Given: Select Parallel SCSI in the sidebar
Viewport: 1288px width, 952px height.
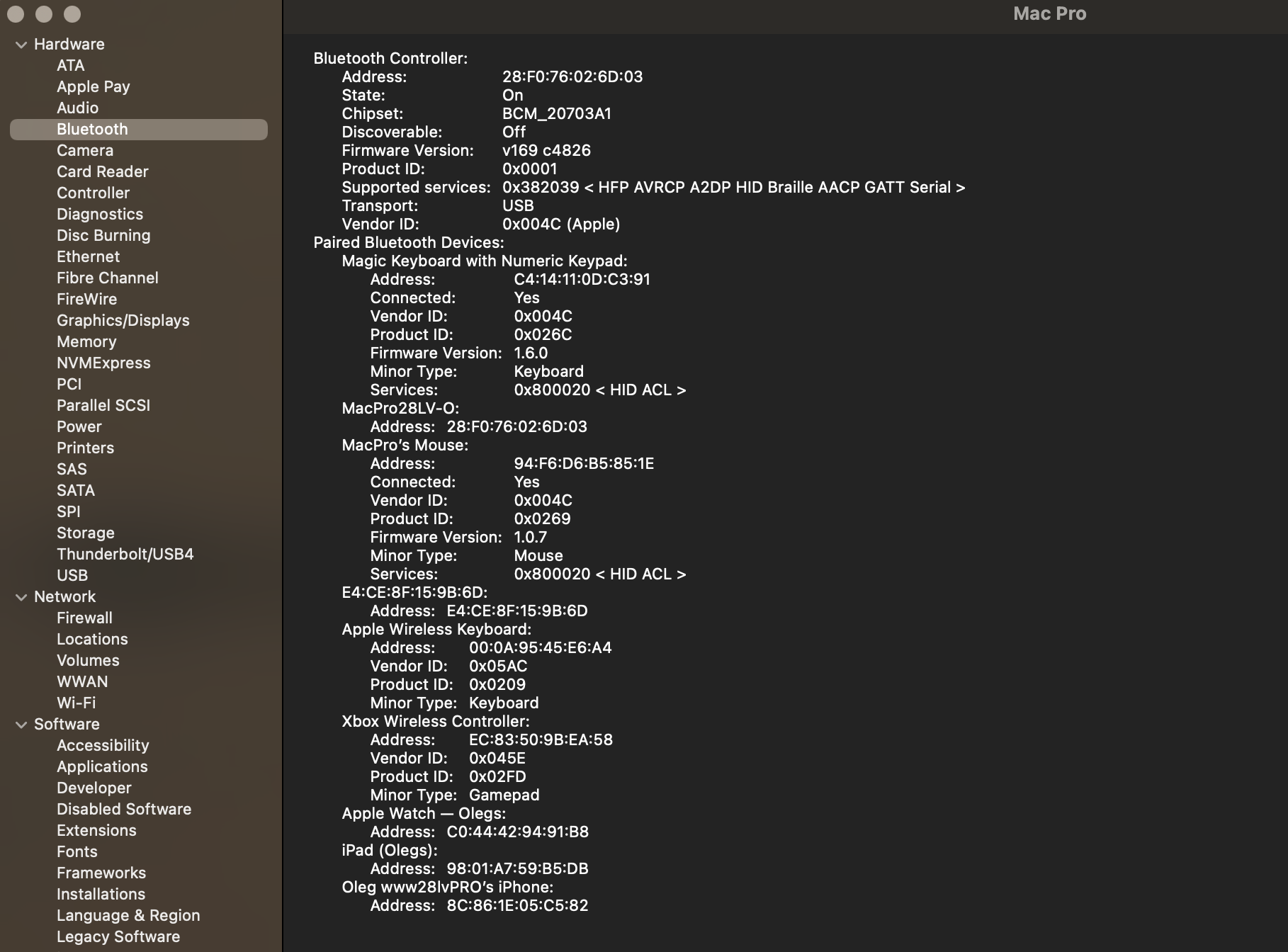Looking at the screenshot, I should coord(103,405).
